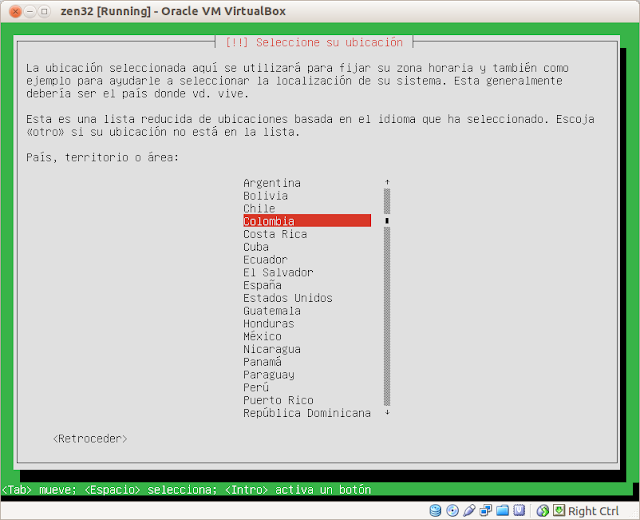
Task: Choose Puerto Rico in the list
Action: [307, 400]
